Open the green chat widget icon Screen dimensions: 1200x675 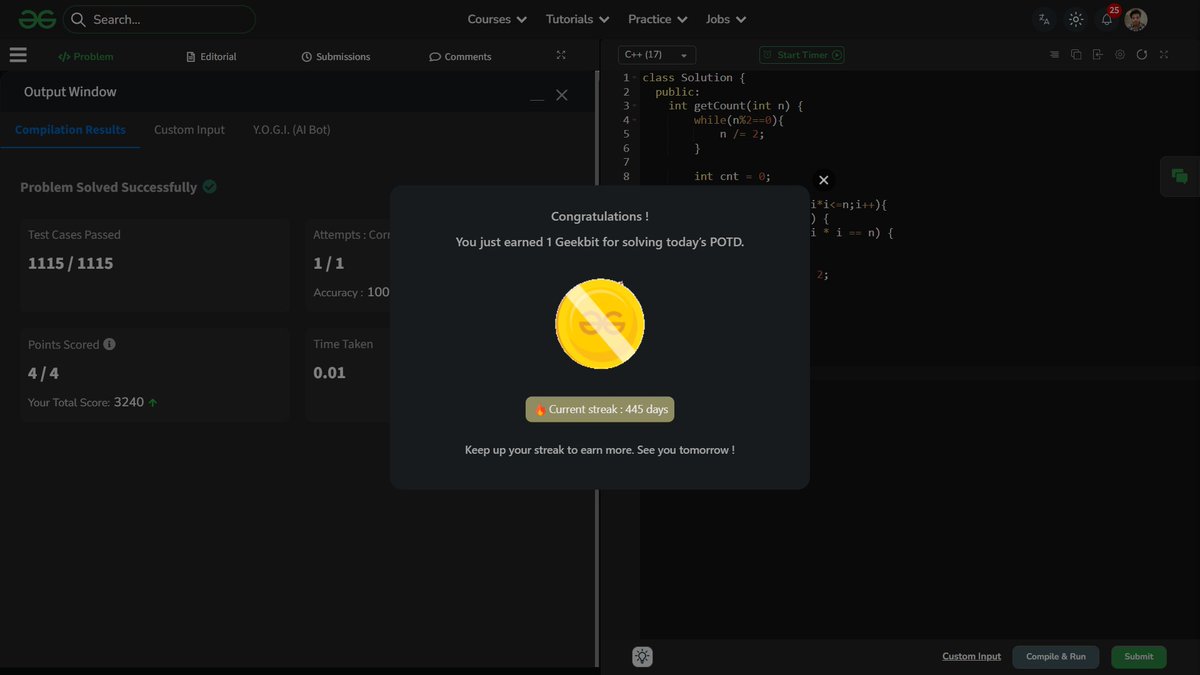(1180, 177)
